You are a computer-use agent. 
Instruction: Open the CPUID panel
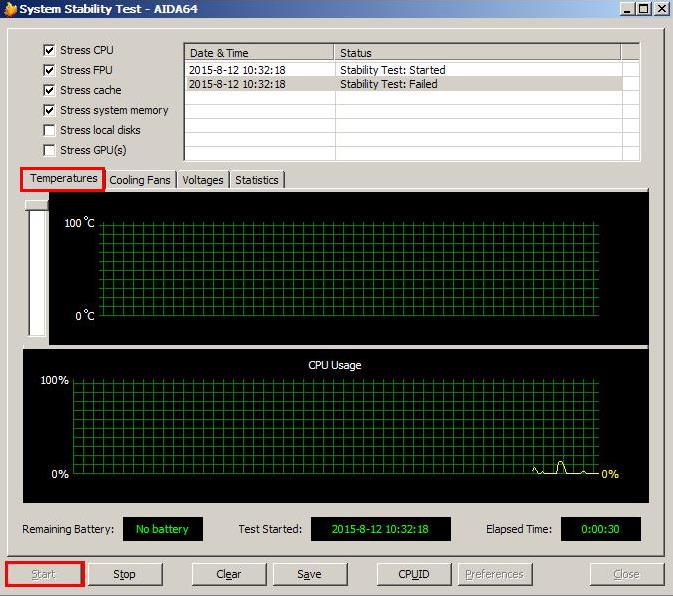[x=414, y=574]
